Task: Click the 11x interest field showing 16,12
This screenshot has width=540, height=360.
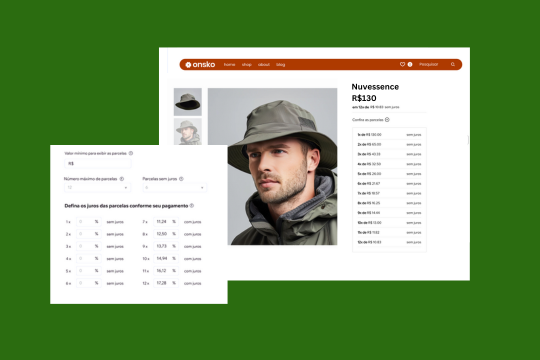Action: (166, 271)
